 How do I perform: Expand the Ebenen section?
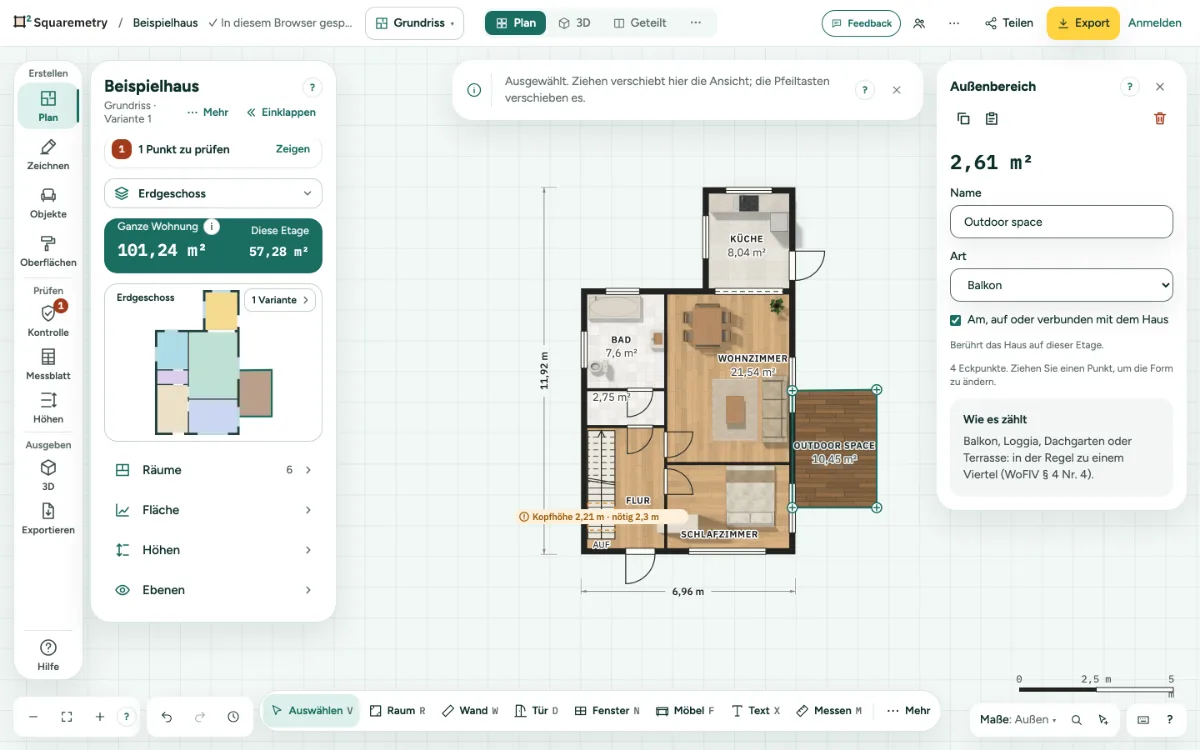(213, 590)
